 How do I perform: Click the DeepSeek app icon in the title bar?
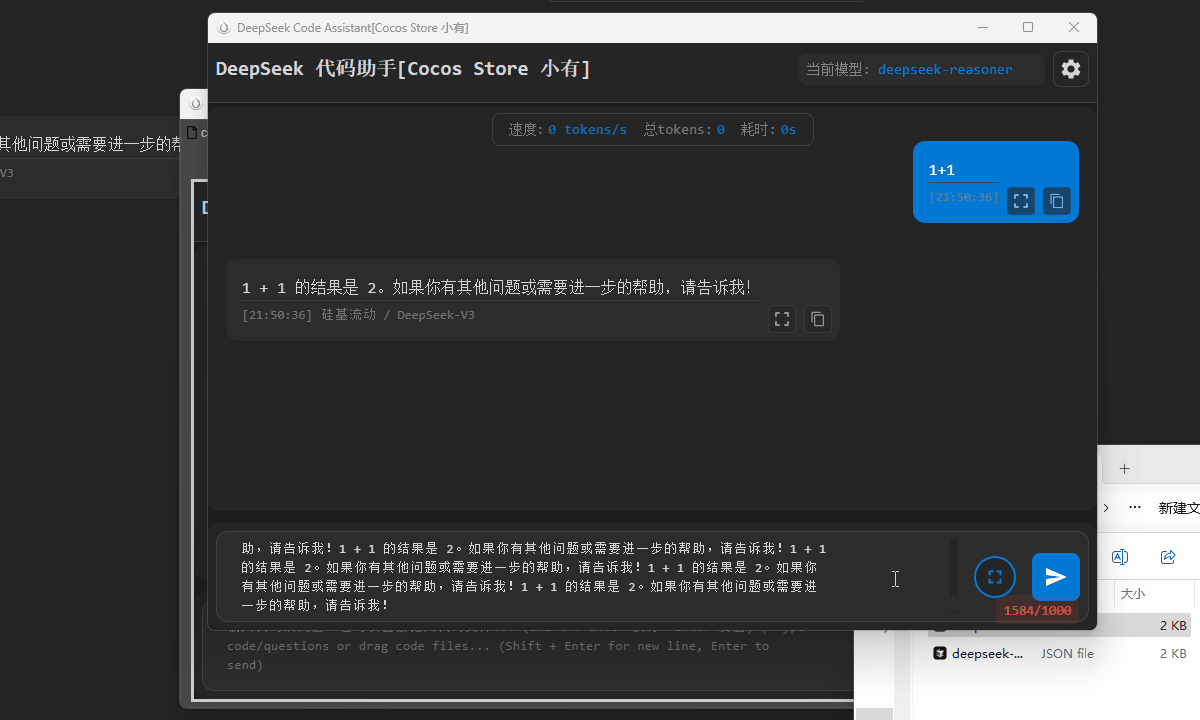[224, 28]
